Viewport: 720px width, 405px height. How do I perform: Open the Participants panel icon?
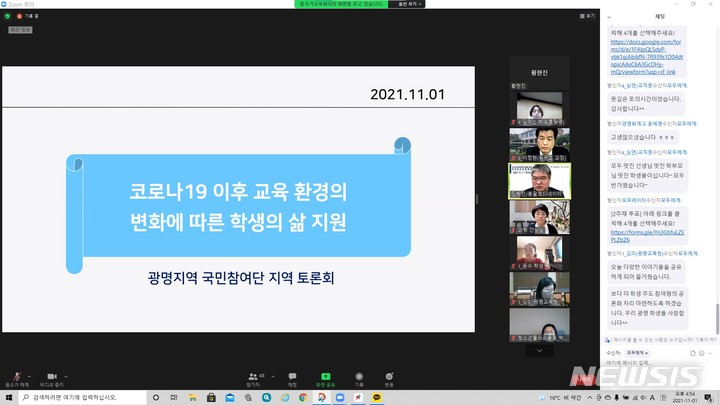[x=253, y=379]
